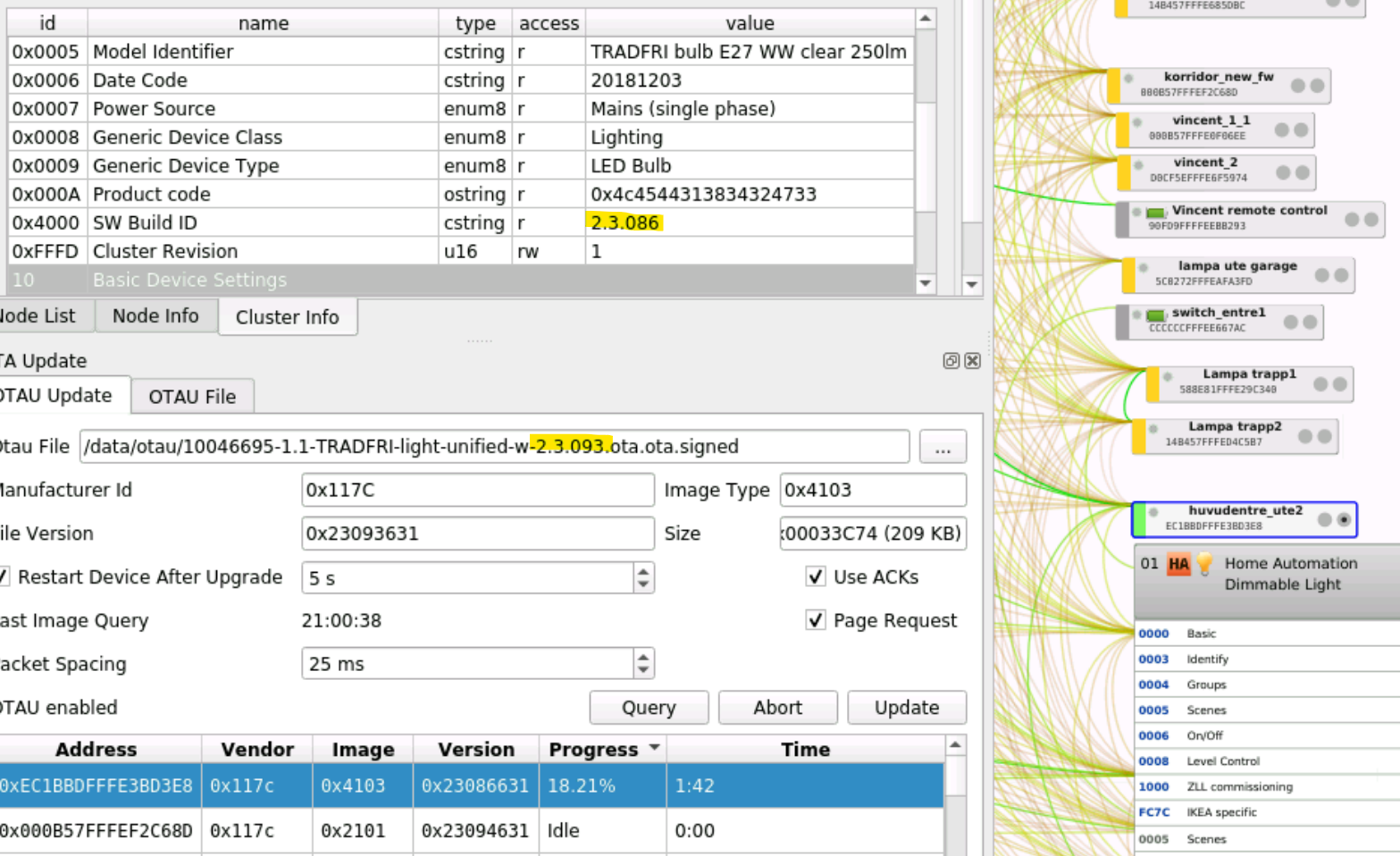
Task: Click the lightbulb icon on the Dimmable Light endpoint
Action: pyautogui.click(x=1204, y=563)
